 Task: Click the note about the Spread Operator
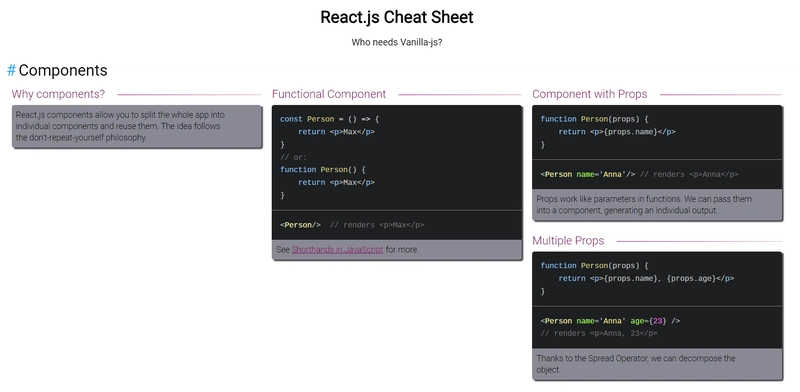coord(636,364)
